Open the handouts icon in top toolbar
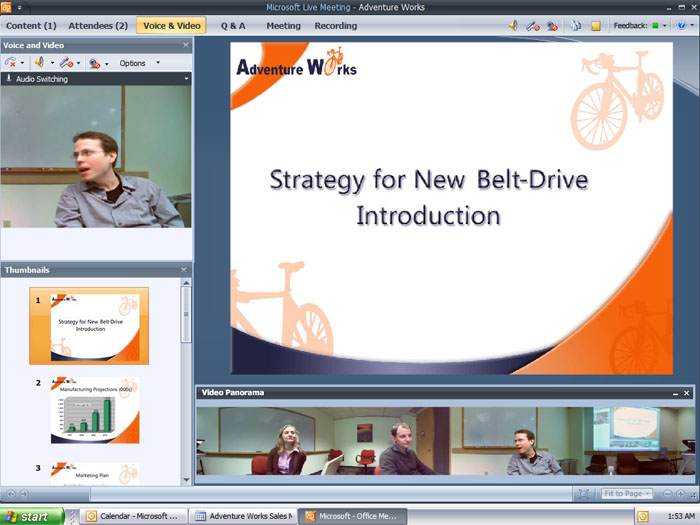The width and height of the screenshot is (700, 525). click(x=576, y=26)
